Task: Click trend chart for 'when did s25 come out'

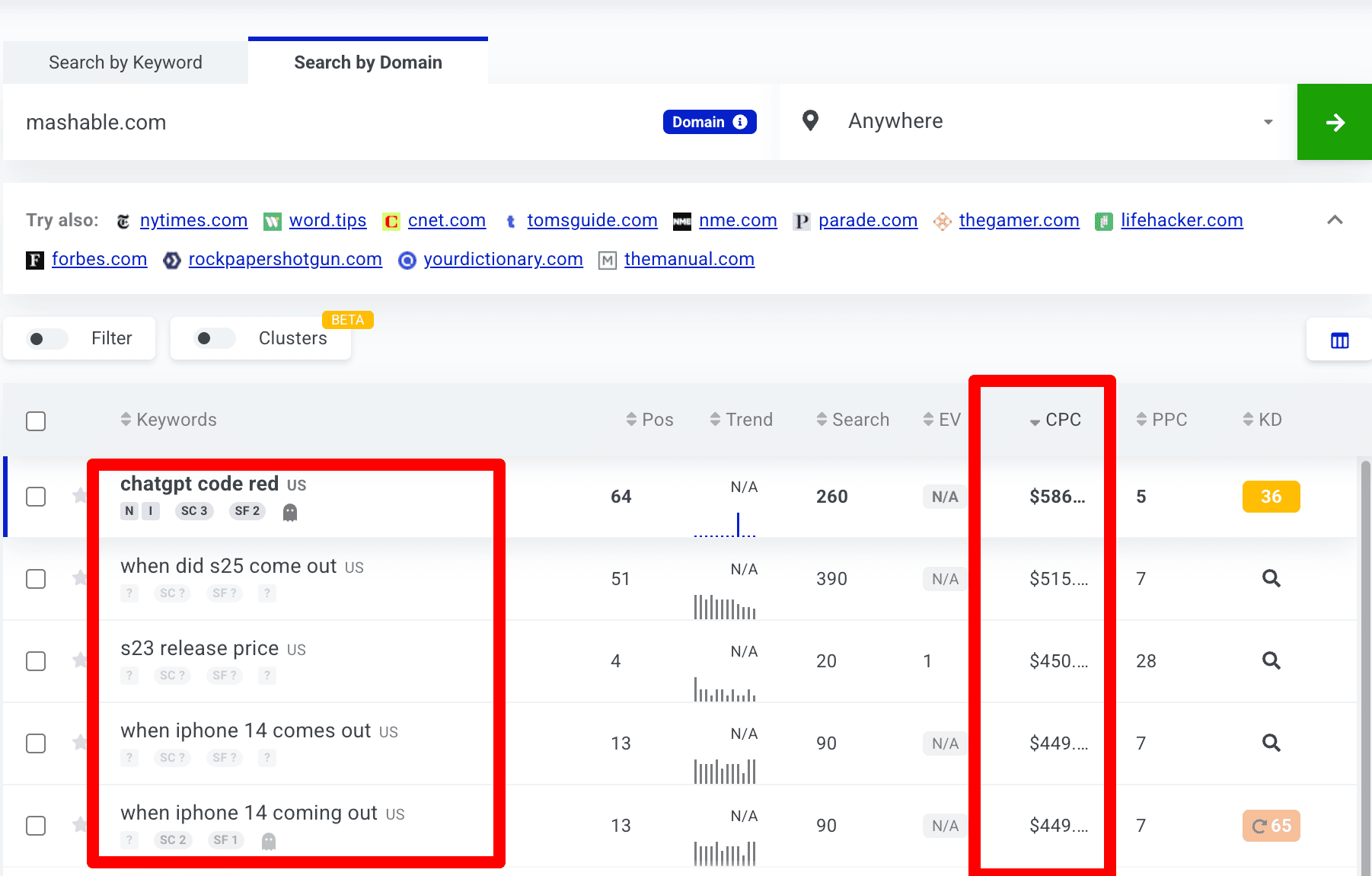Action: [725, 606]
